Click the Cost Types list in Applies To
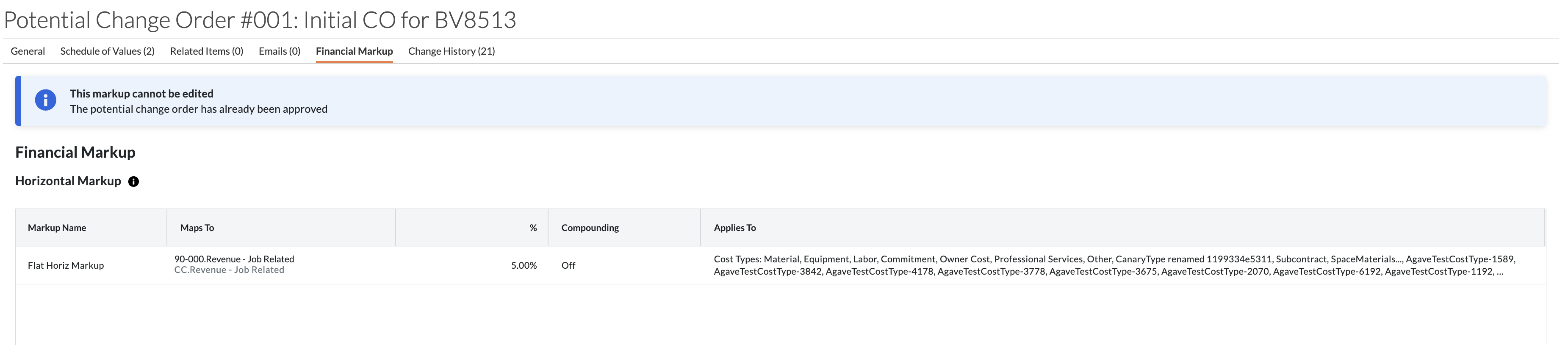The width and height of the screenshot is (1568, 345). point(1114,265)
